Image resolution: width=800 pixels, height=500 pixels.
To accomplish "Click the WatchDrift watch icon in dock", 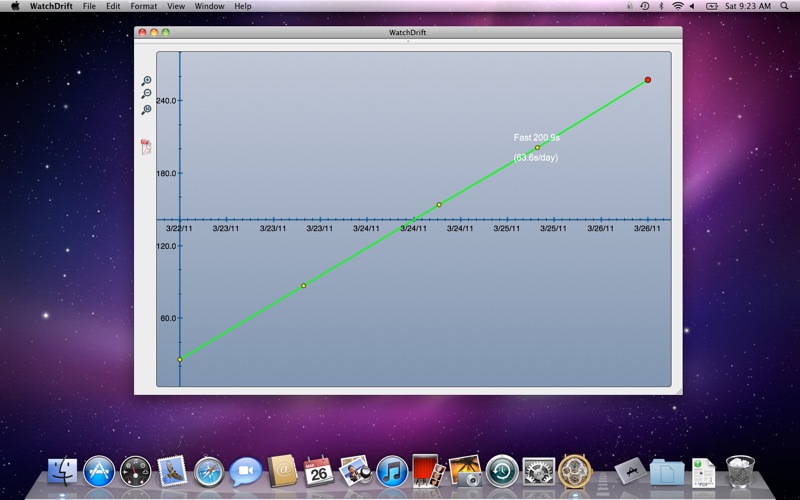I will point(575,470).
